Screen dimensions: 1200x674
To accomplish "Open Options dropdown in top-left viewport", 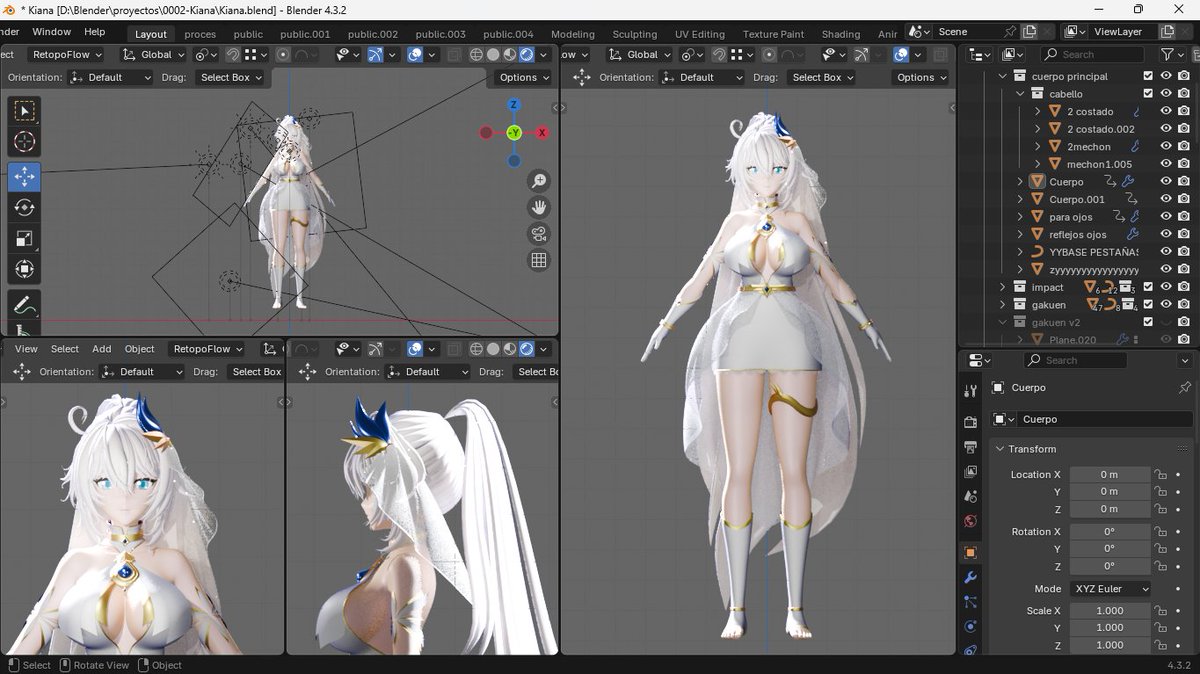I will click(x=523, y=77).
